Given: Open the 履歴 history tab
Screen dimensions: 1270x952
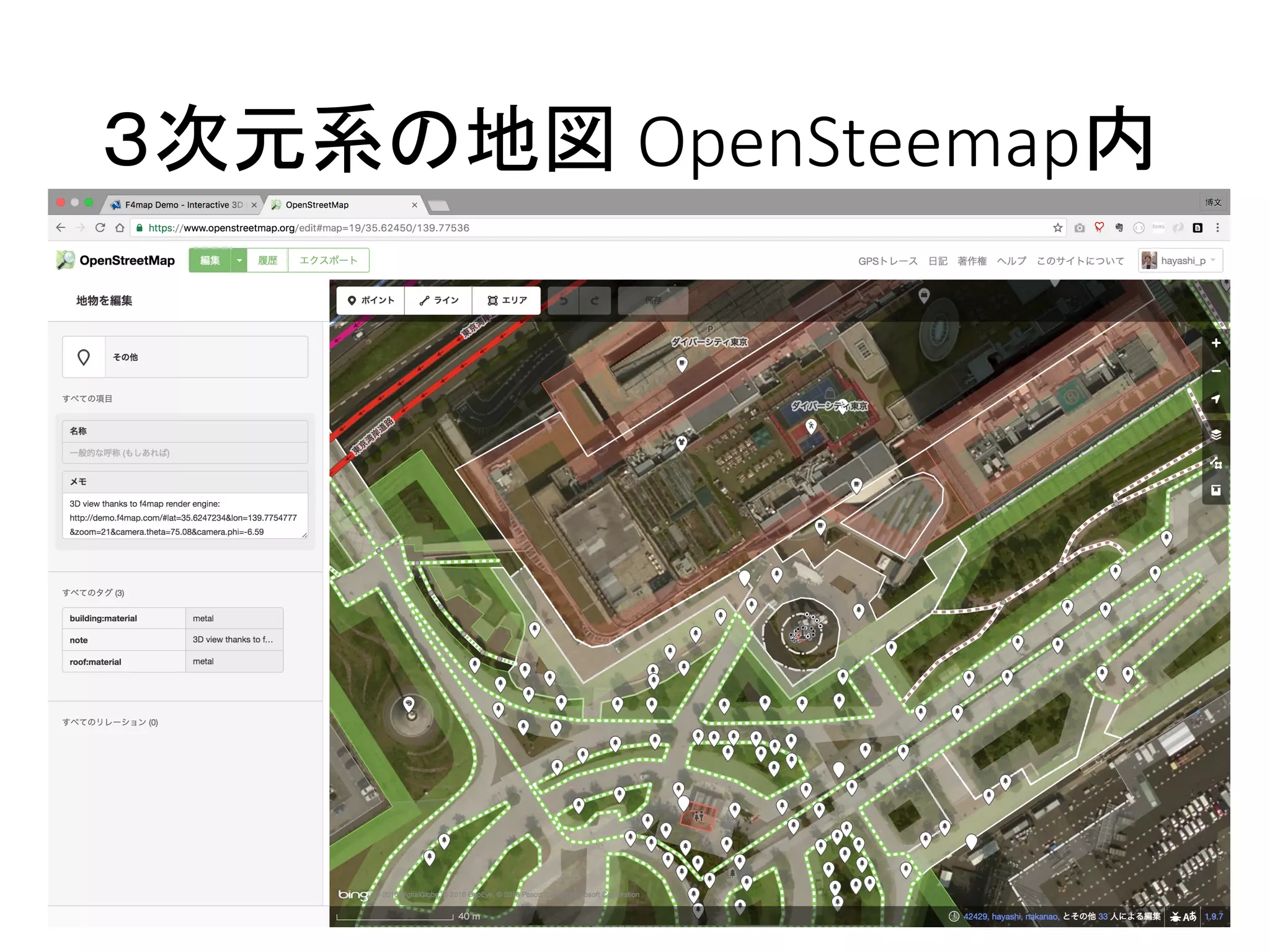Looking at the screenshot, I should pyautogui.click(x=267, y=260).
